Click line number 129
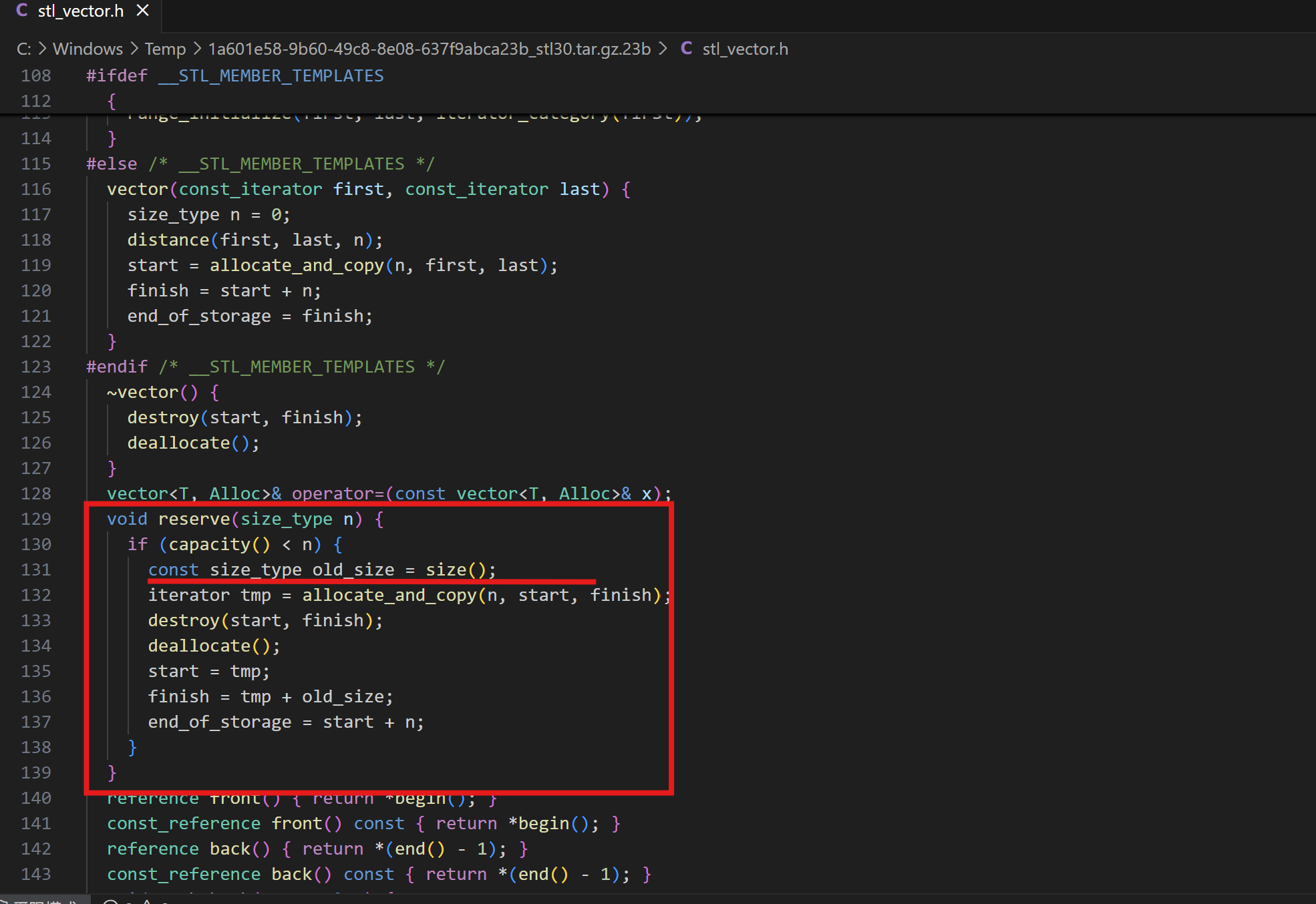 36,519
